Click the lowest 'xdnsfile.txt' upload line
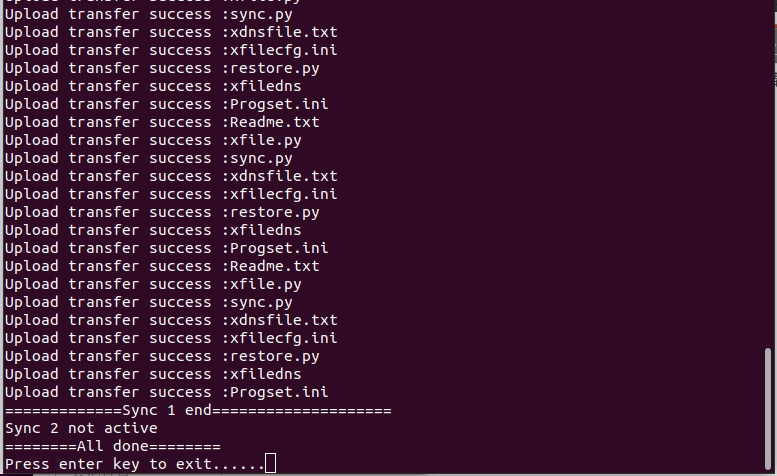Image resolution: width=777 pixels, height=476 pixels. click(x=171, y=320)
